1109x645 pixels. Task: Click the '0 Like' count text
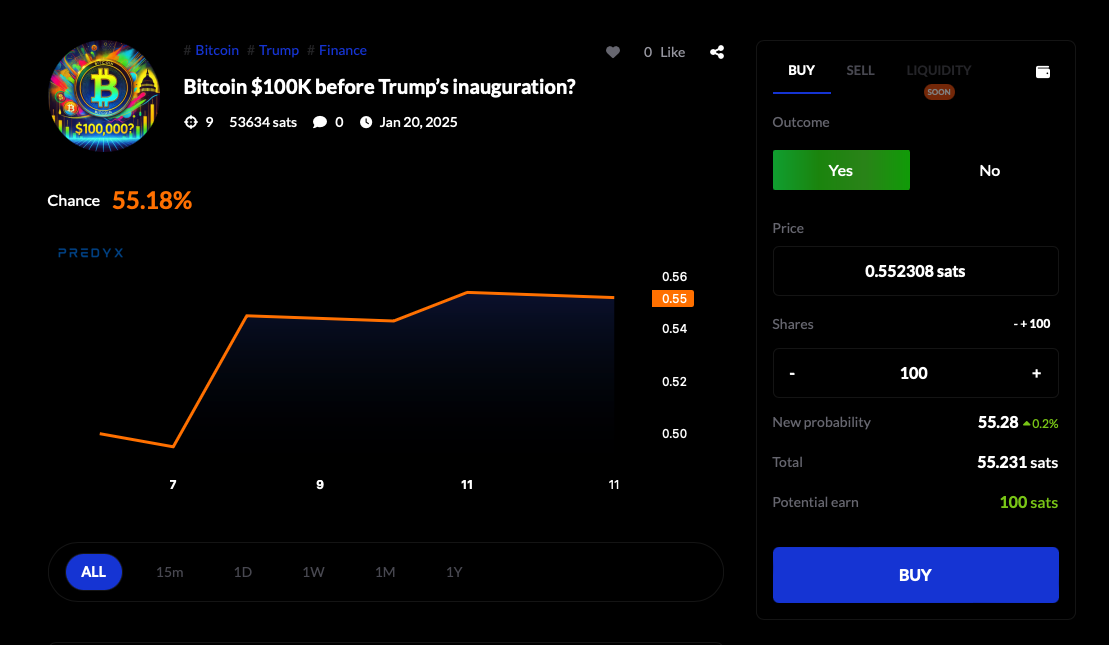(x=664, y=52)
